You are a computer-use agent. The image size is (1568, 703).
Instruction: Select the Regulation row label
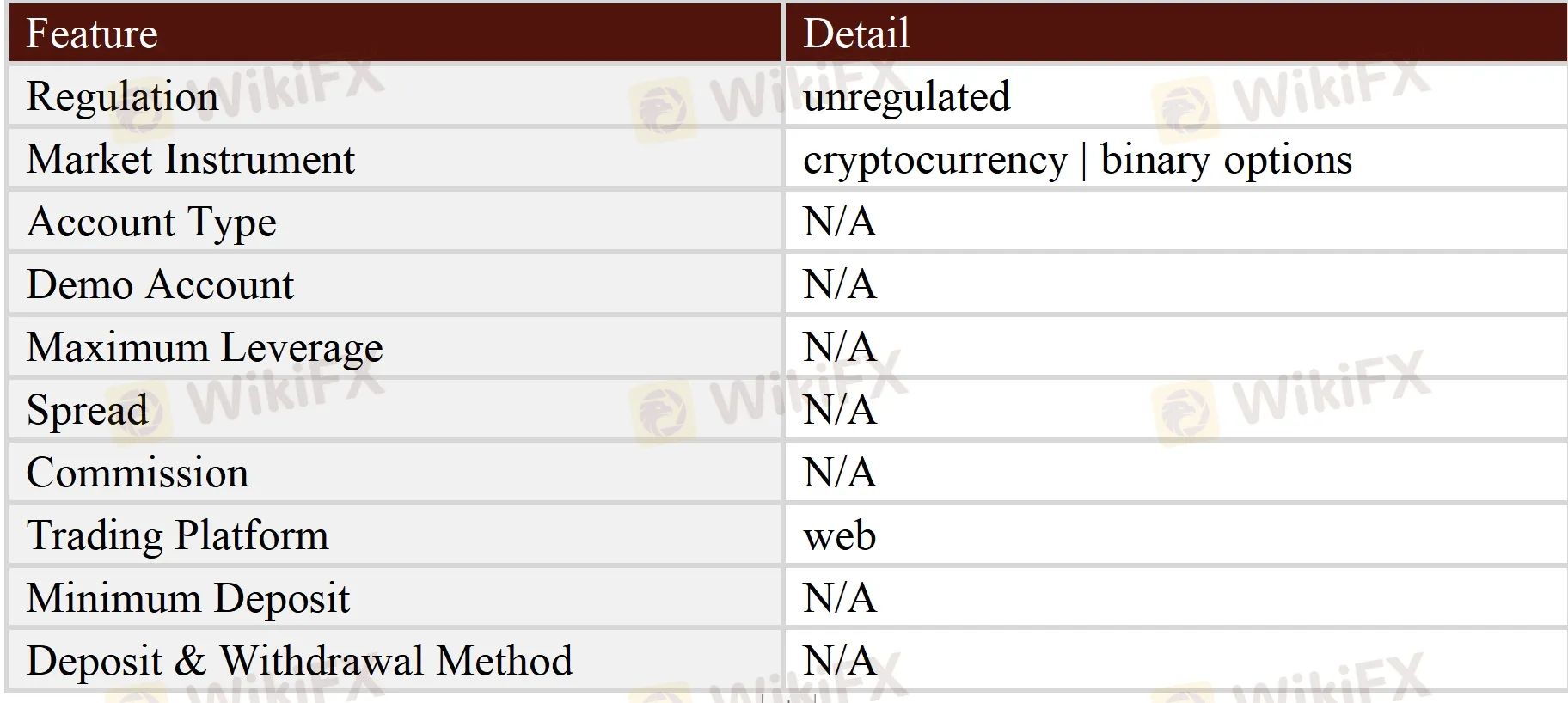tap(122, 96)
